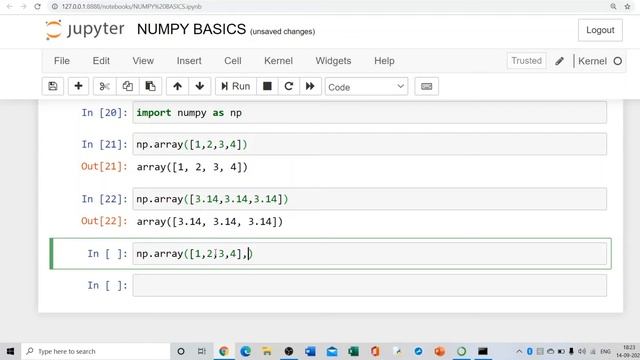Open the Windows Start menu
The width and height of the screenshot is (640, 360).
(x=10, y=351)
